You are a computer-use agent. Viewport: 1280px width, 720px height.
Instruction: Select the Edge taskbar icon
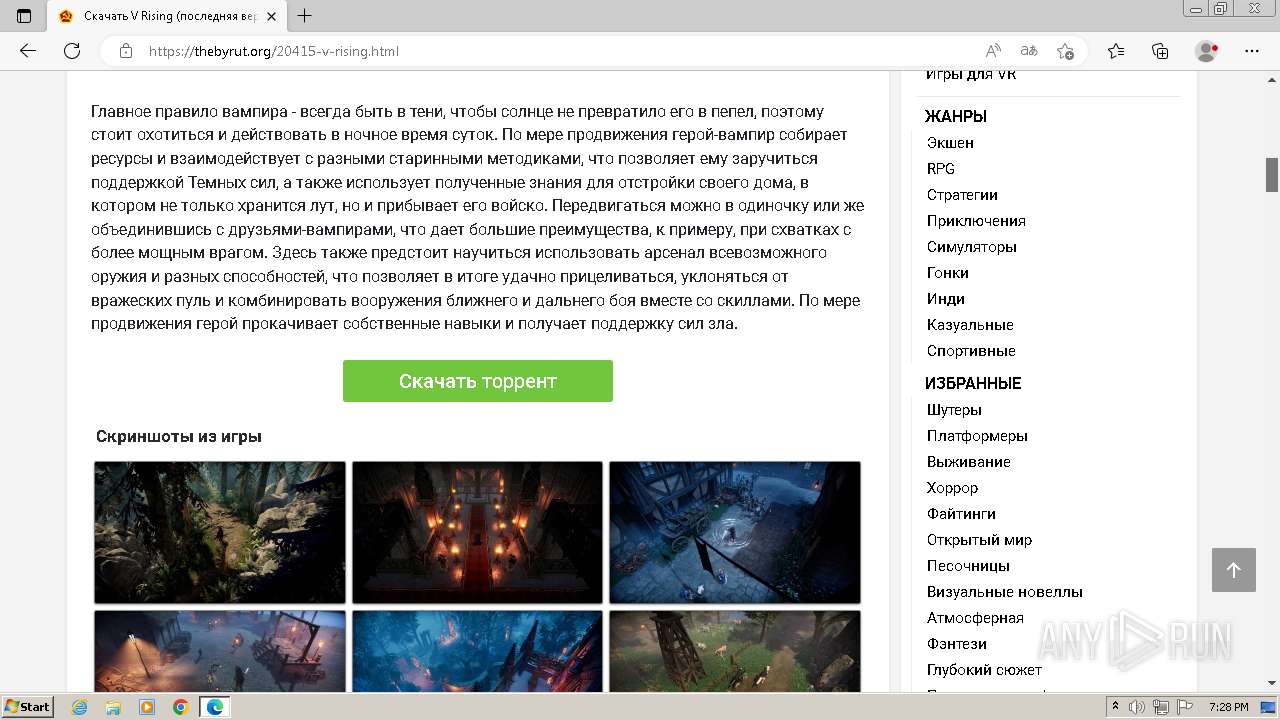pos(214,707)
